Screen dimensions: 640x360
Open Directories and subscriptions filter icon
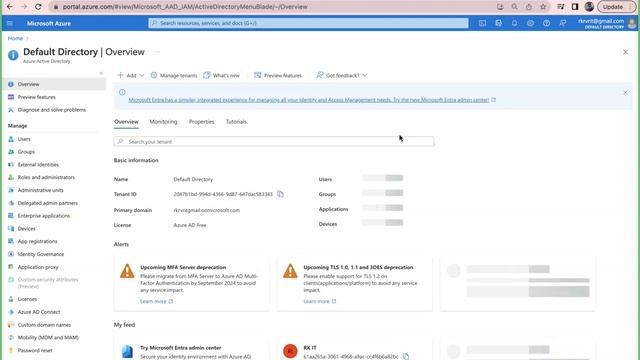(x=498, y=23)
